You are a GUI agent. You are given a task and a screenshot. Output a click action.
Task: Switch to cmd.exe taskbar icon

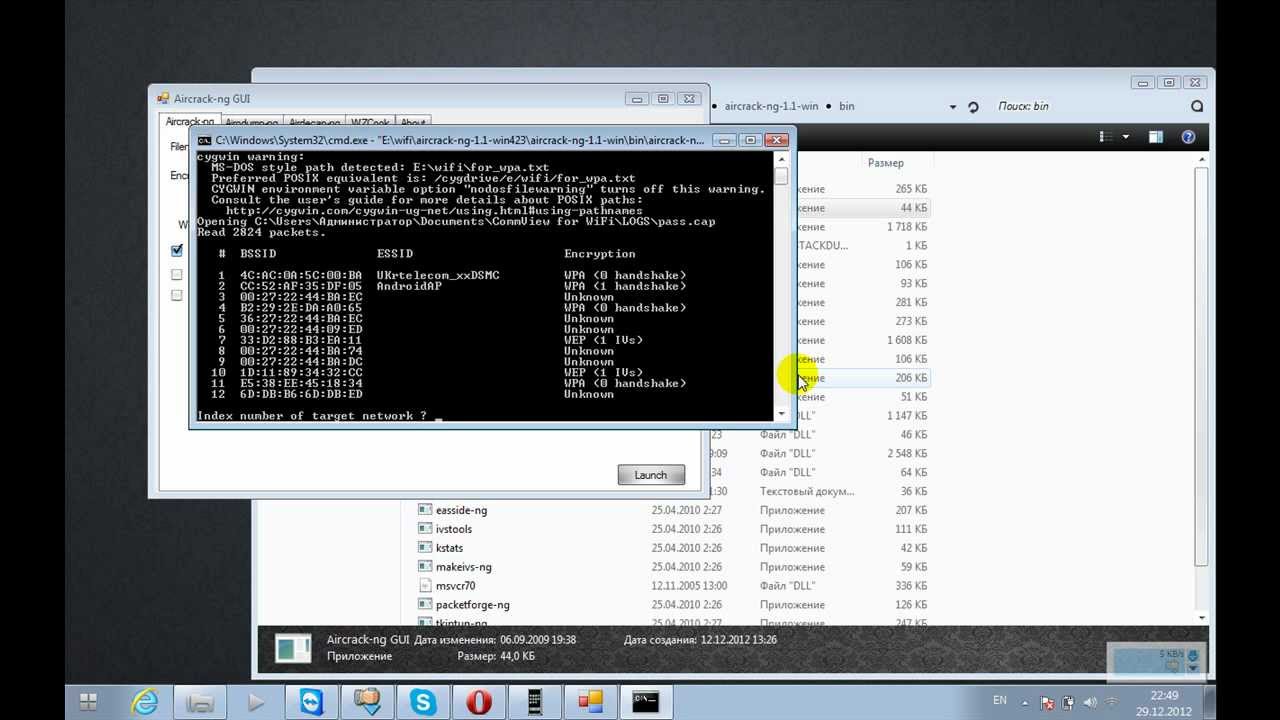click(646, 702)
